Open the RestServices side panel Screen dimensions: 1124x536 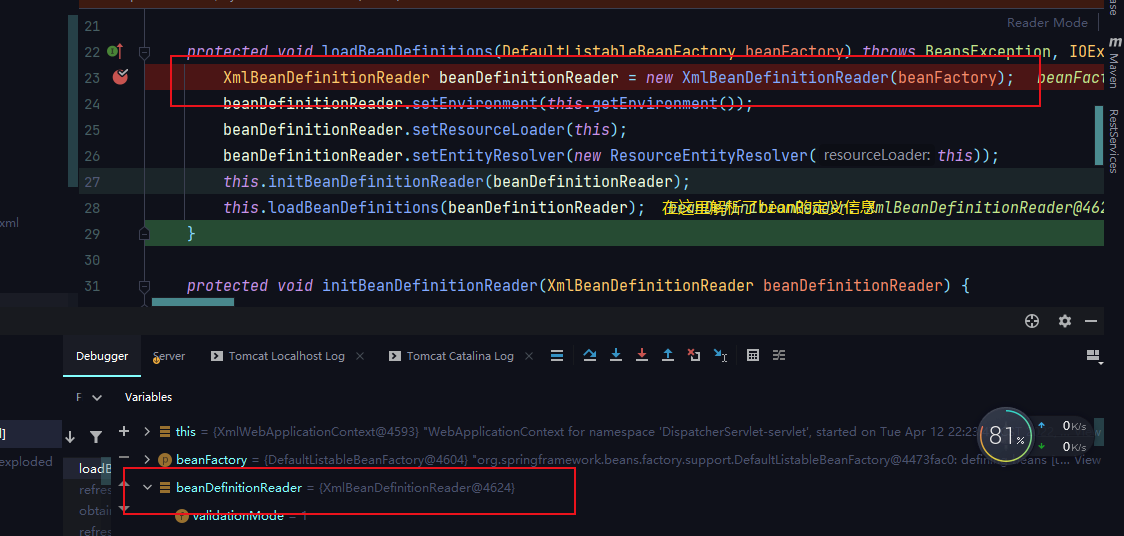[1113, 141]
